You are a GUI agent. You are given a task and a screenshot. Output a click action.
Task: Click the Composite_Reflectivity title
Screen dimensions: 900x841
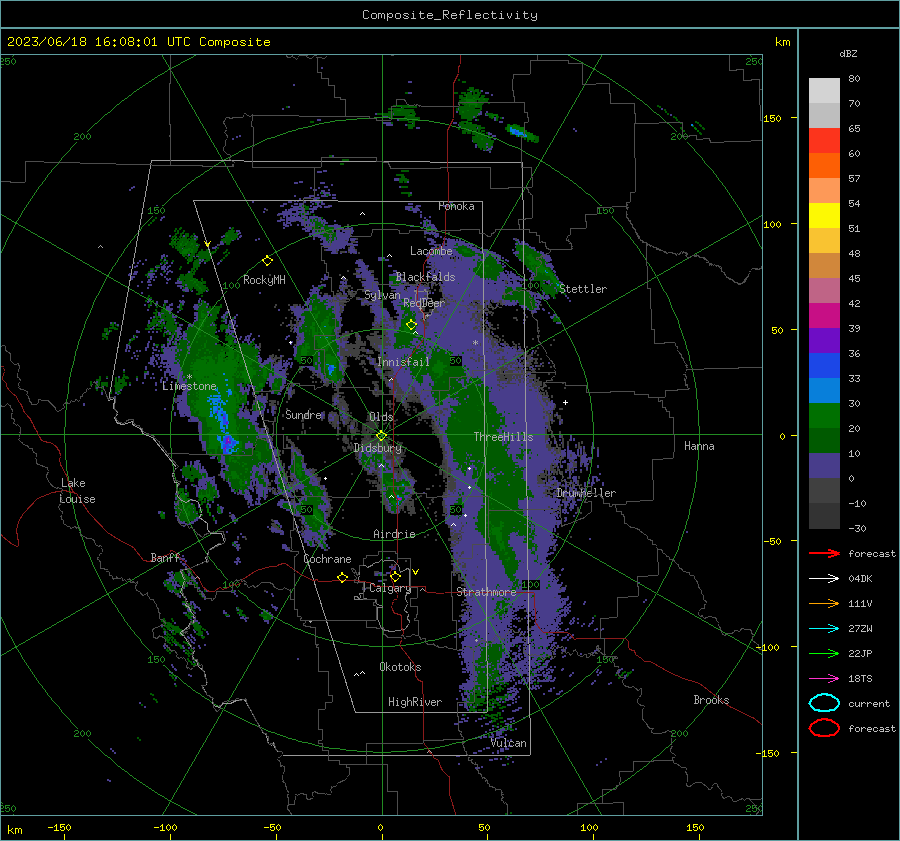449,15
